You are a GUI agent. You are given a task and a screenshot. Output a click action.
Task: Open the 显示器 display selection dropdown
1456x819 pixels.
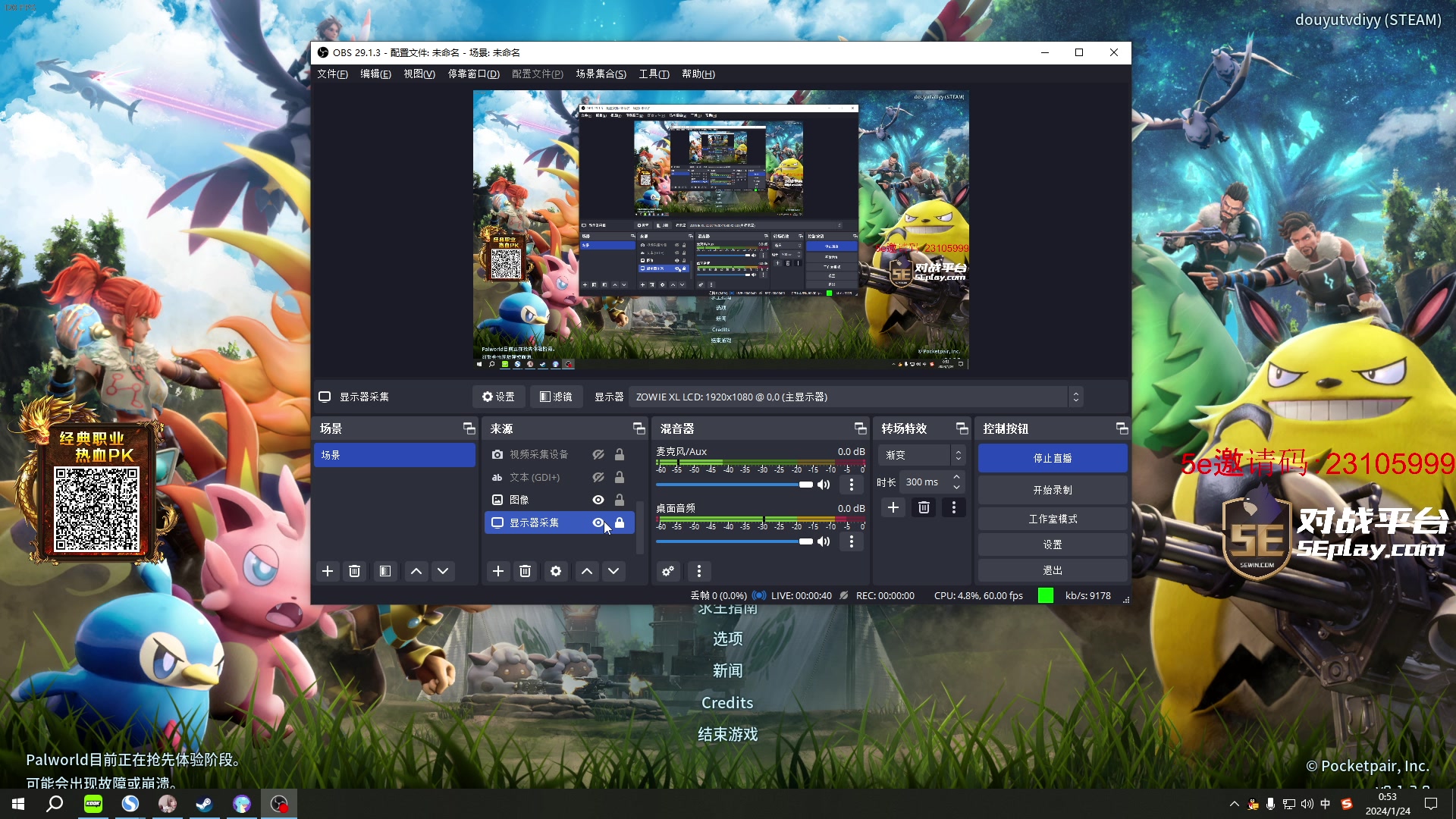click(x=855, y=397)
